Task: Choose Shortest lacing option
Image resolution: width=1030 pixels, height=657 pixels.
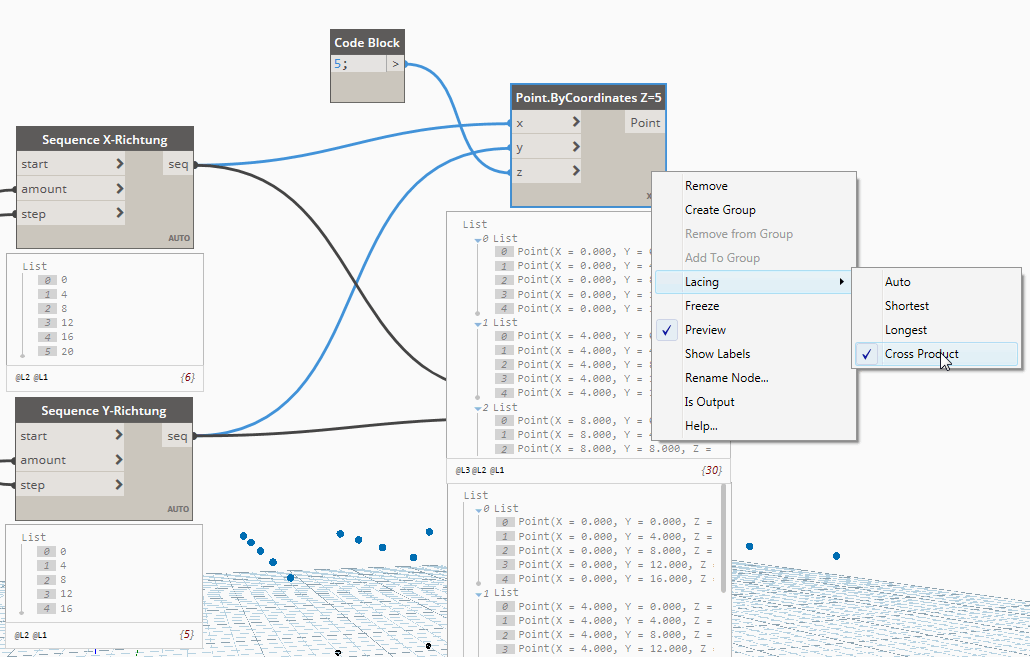Action: [x=906, y=306]
